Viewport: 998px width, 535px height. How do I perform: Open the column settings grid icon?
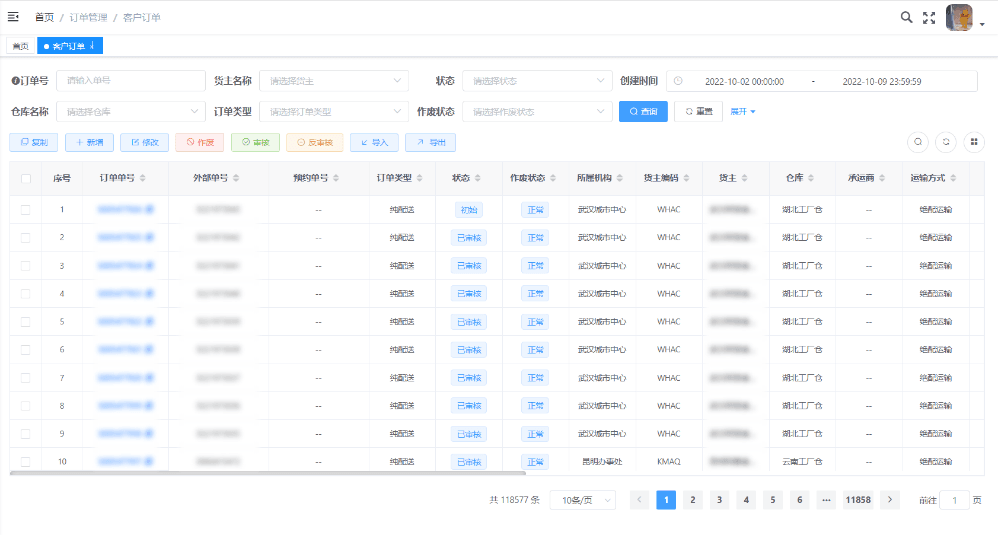[972, 142]
